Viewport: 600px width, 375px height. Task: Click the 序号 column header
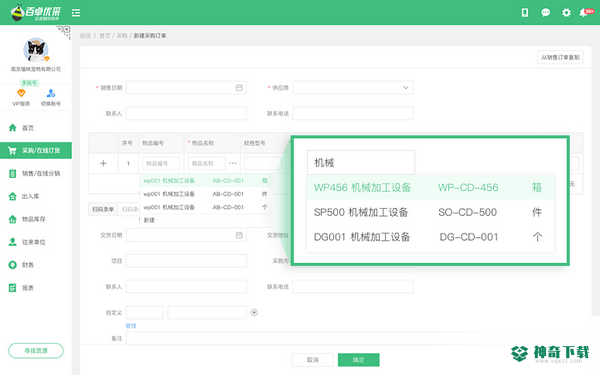(x=127, y=143)
